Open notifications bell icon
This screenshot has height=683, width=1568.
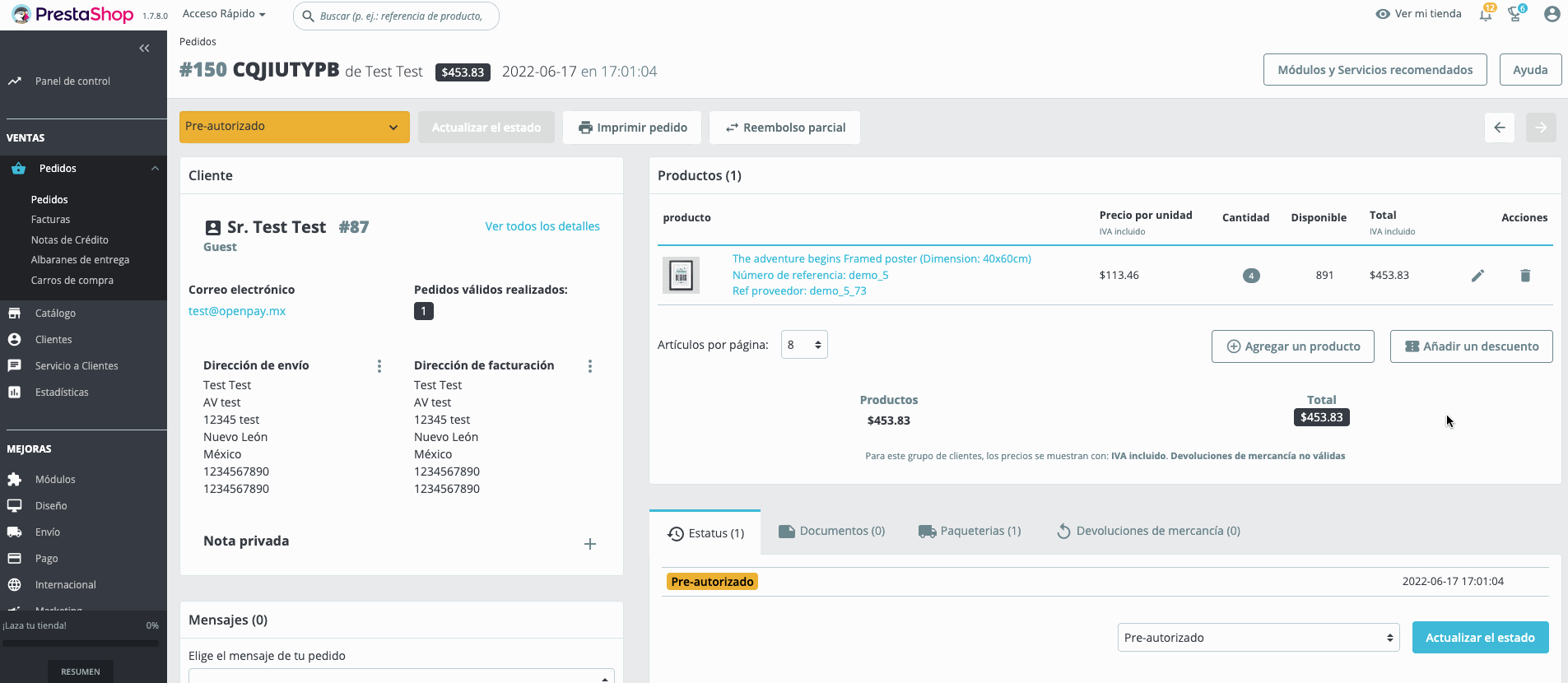pos(1486,14)
